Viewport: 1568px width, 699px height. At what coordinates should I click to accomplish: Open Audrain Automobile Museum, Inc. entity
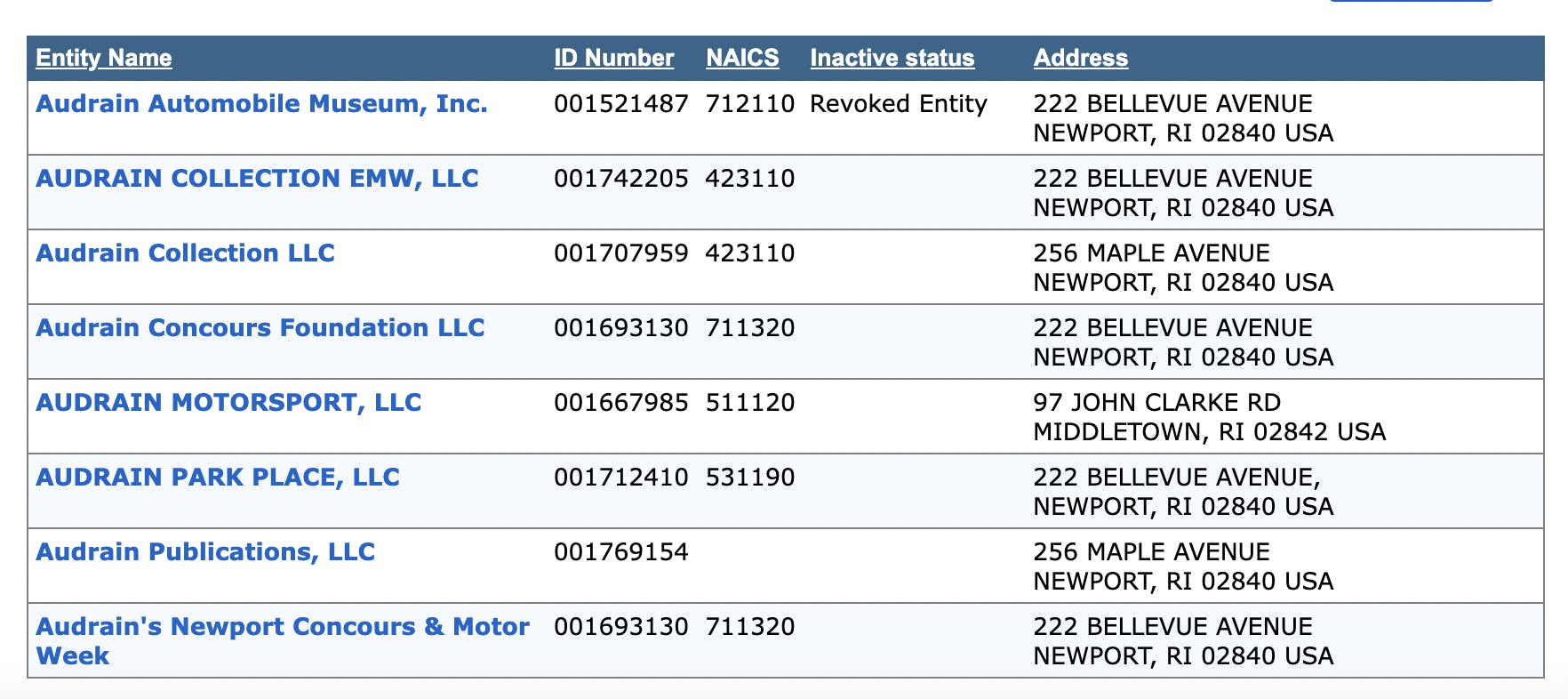click(x=261, y=104)
